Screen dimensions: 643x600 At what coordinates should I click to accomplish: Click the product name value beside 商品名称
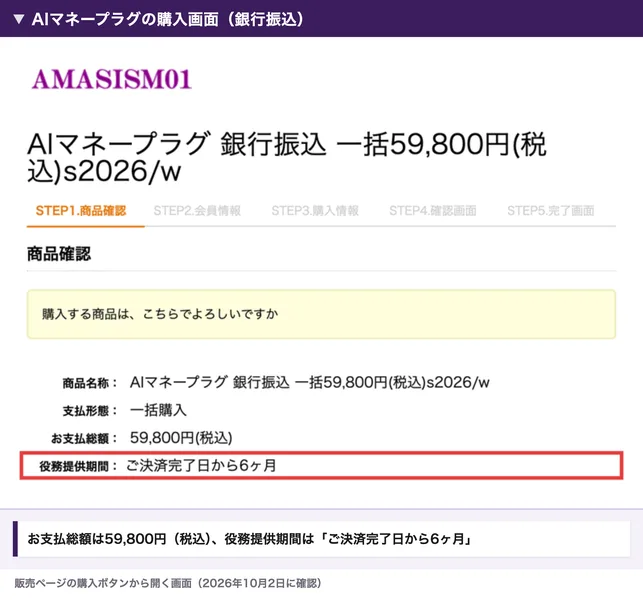click(x=310, y=382)
